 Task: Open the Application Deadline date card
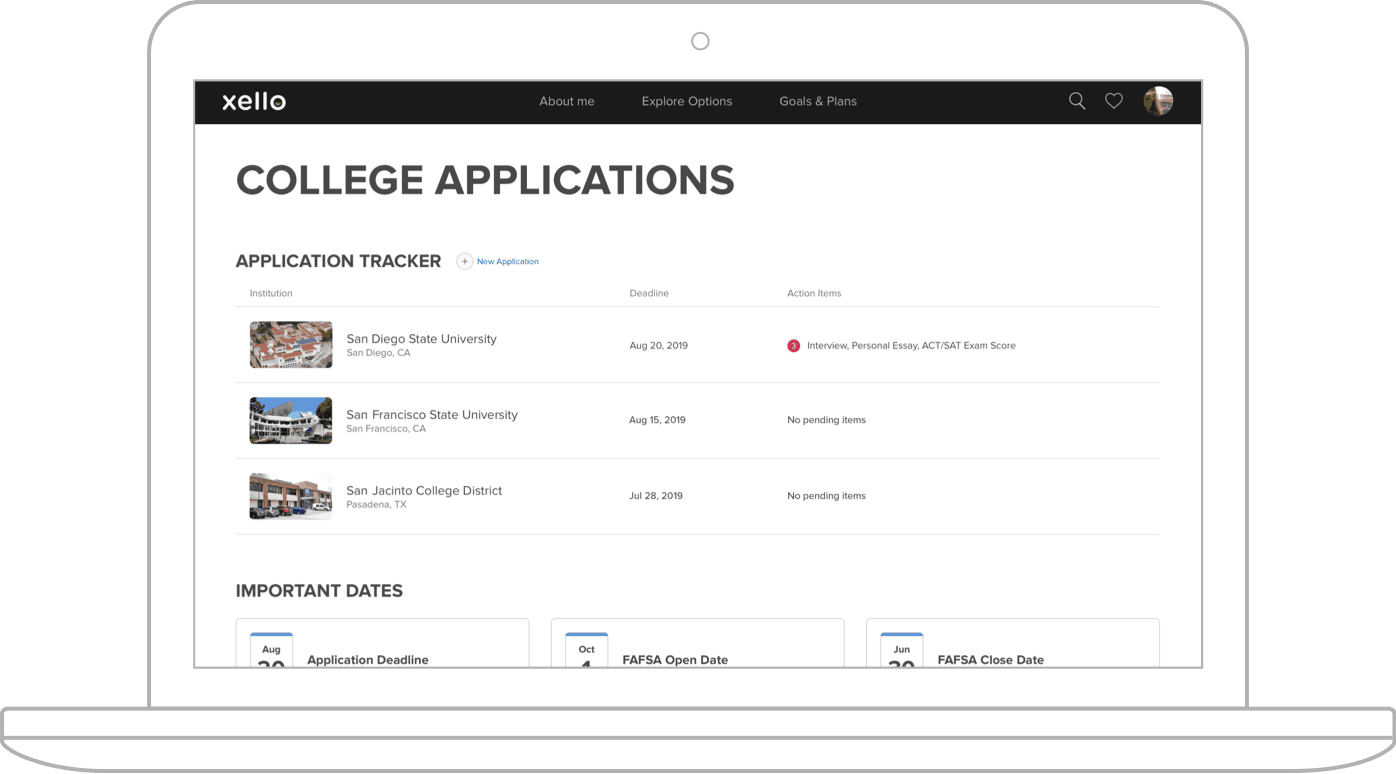[x=382, y=643]
